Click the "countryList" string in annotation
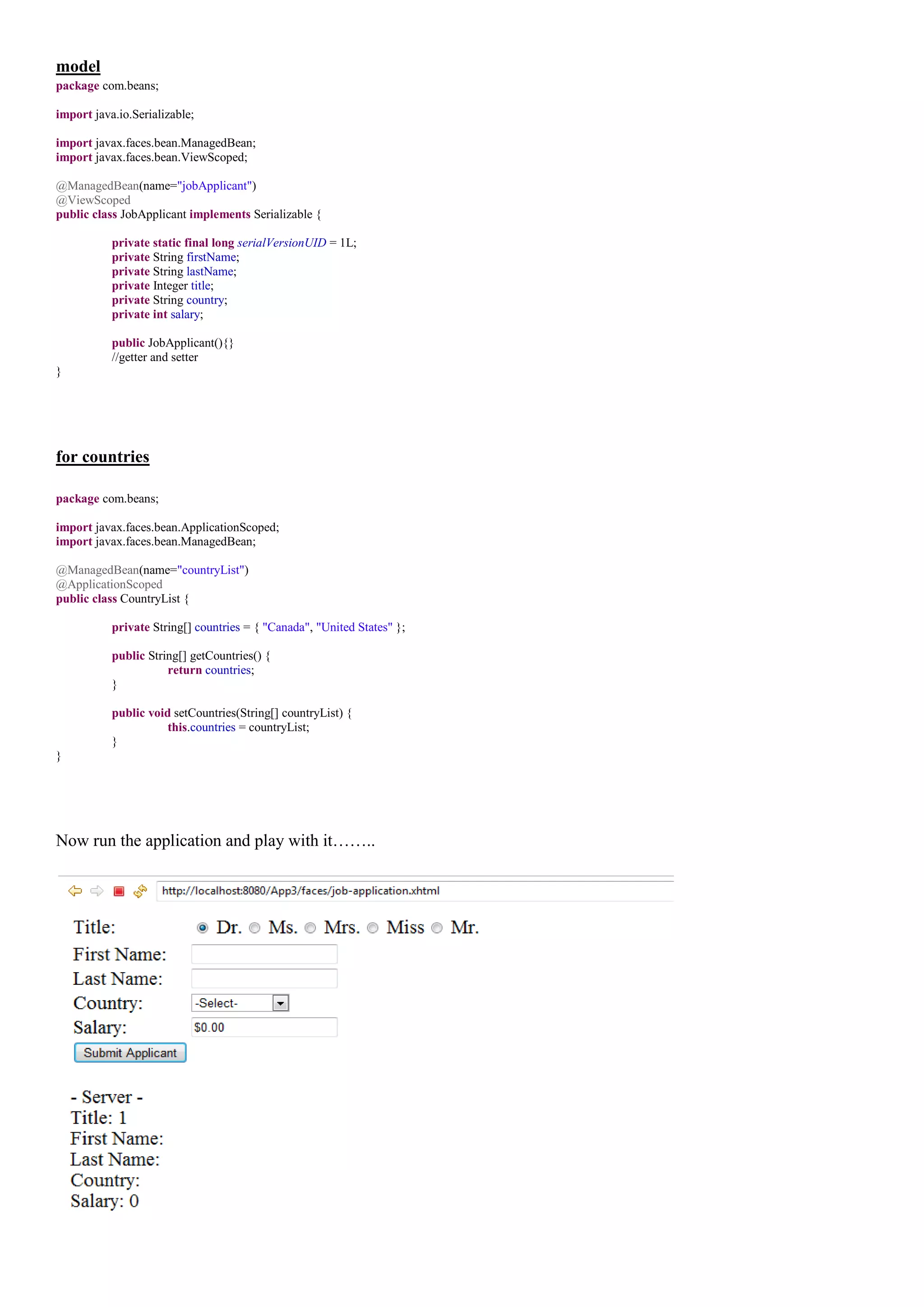Viewport: 924px width, 1307px height. pyautogui.click(x=211, y=570)
